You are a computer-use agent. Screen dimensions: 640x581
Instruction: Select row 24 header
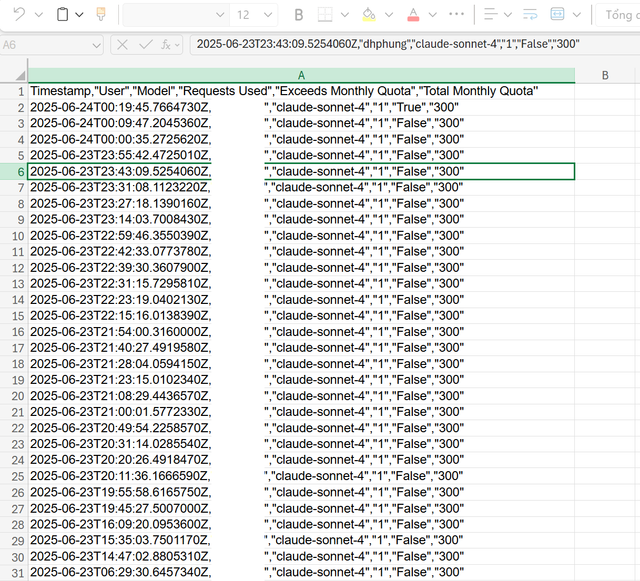click(x=13, y=460)
